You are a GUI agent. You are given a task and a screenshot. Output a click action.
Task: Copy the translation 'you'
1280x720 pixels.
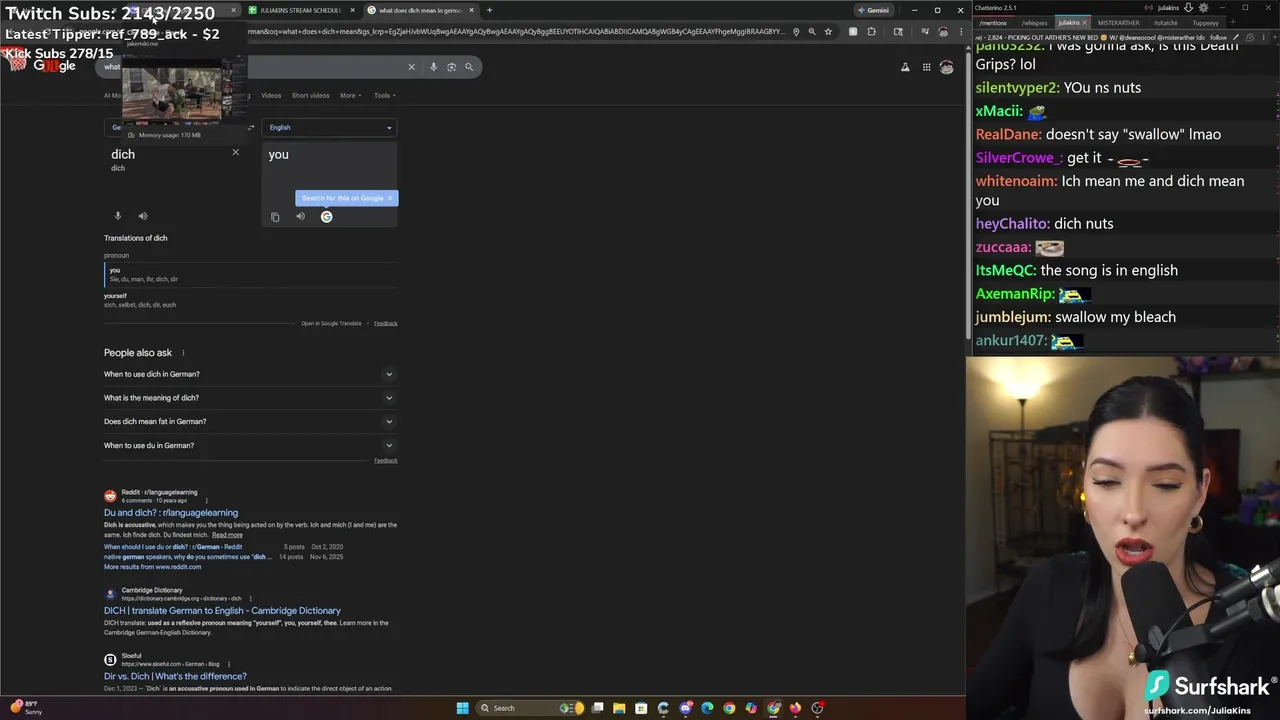[x=275, y=217]
